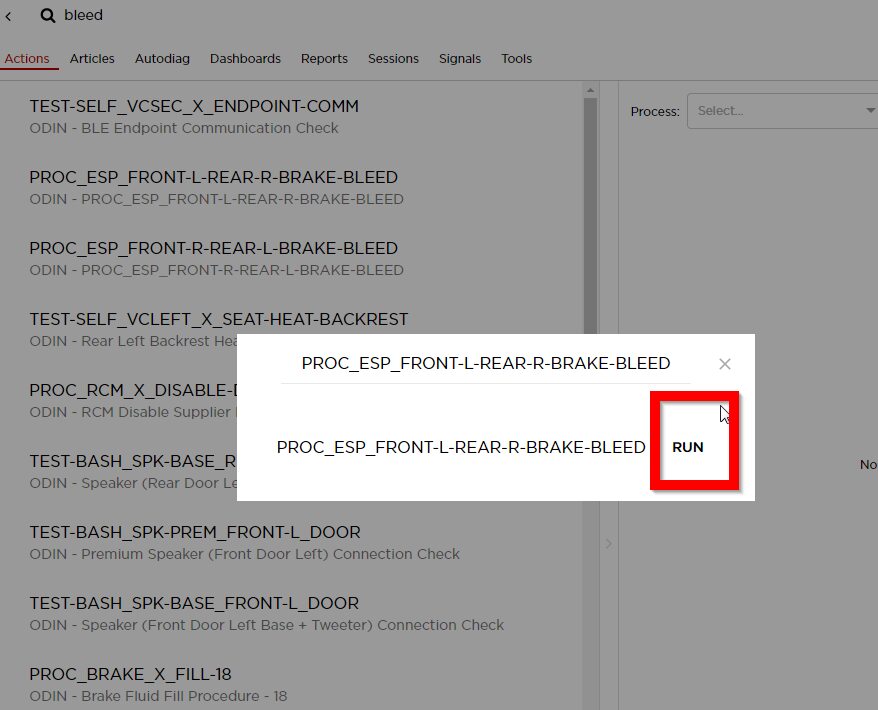Image resolution: width=878 pixels, height=710 pixels.
Task: Switch to the Actions tab
Action: (x=27, y=59)
